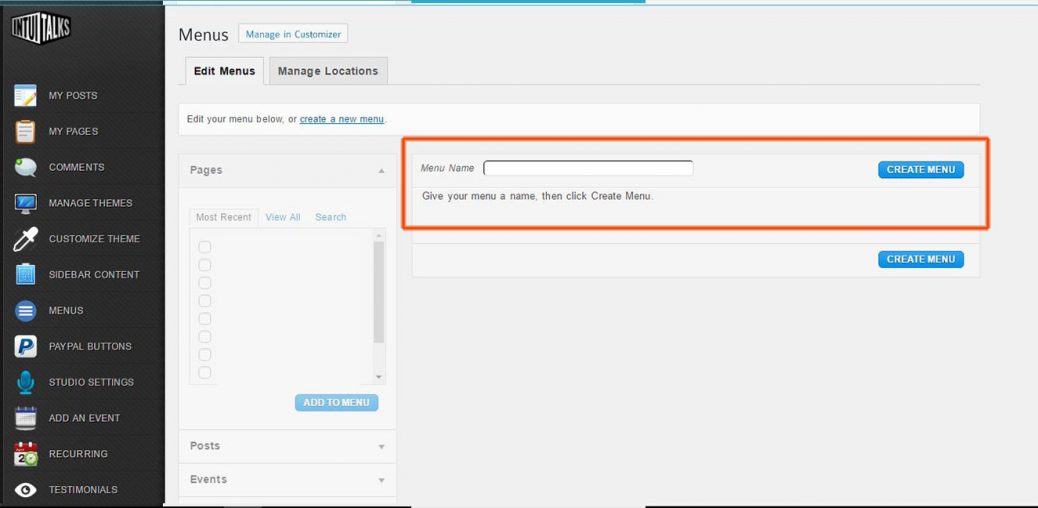Select Search pages tab
The width and height of the screenshot is (1038, 508).
click(x=330, y=217)
